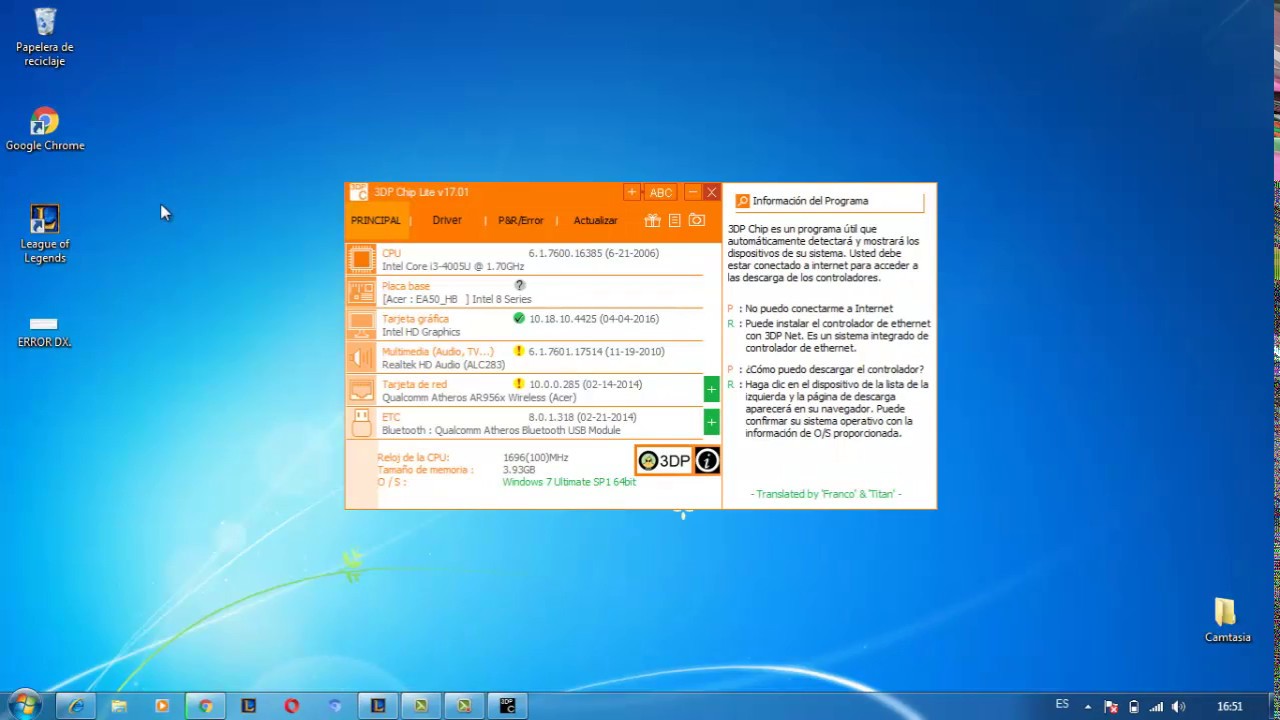Click Windows 7 Ultimate SP1 64bit text

click(x=569, y=482)
